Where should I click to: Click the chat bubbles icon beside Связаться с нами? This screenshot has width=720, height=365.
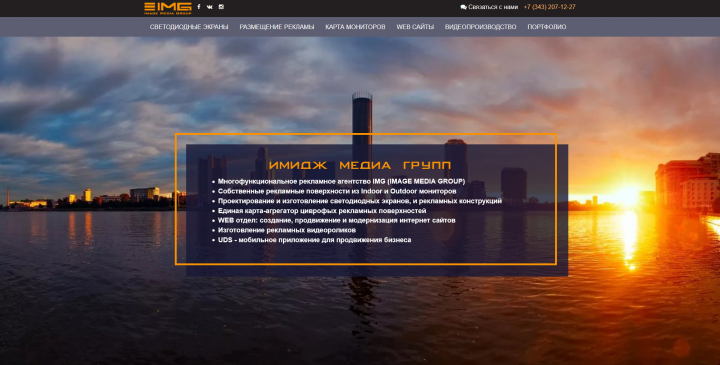[x=463, y=7]
